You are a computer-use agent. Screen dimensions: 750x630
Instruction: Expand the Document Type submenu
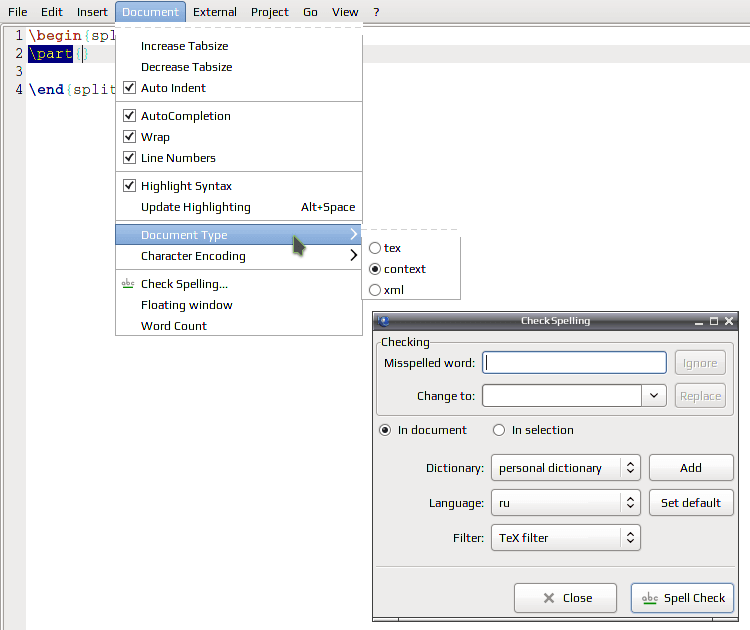pyautogui.click(x=239, y=235)
